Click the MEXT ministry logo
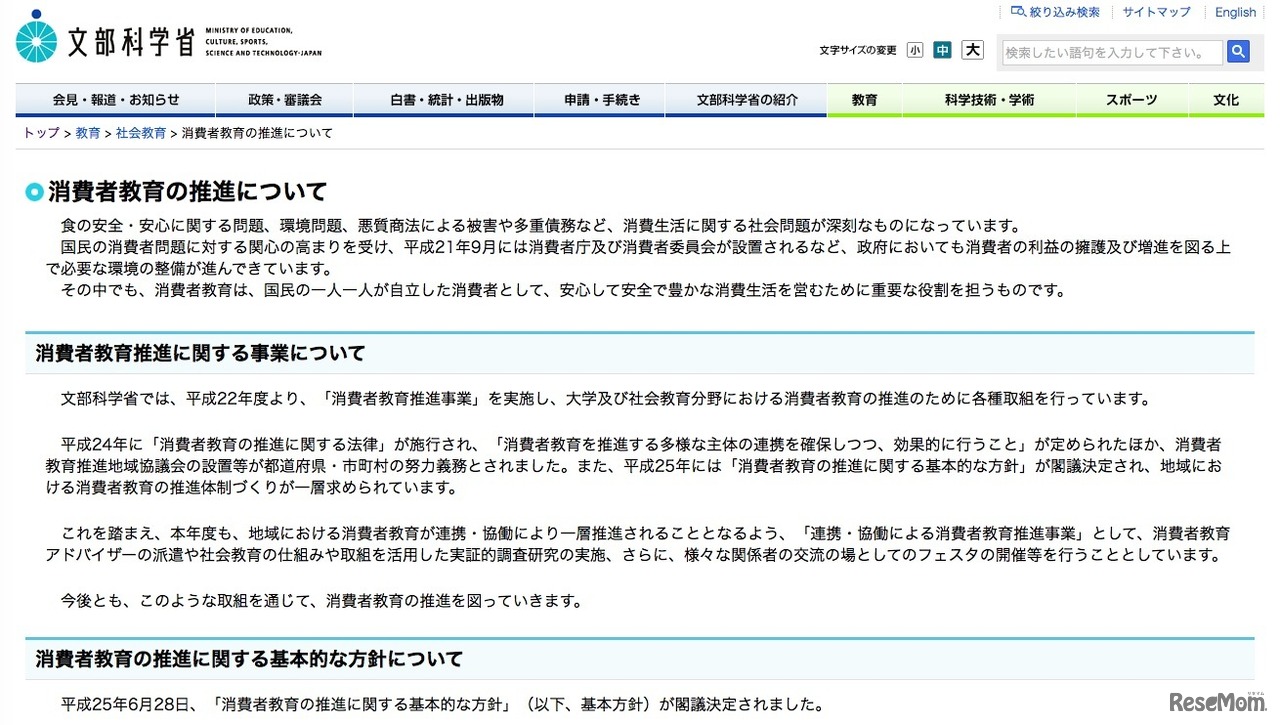The height and width of the screenshot is (725, 1280). click(169, 38)
